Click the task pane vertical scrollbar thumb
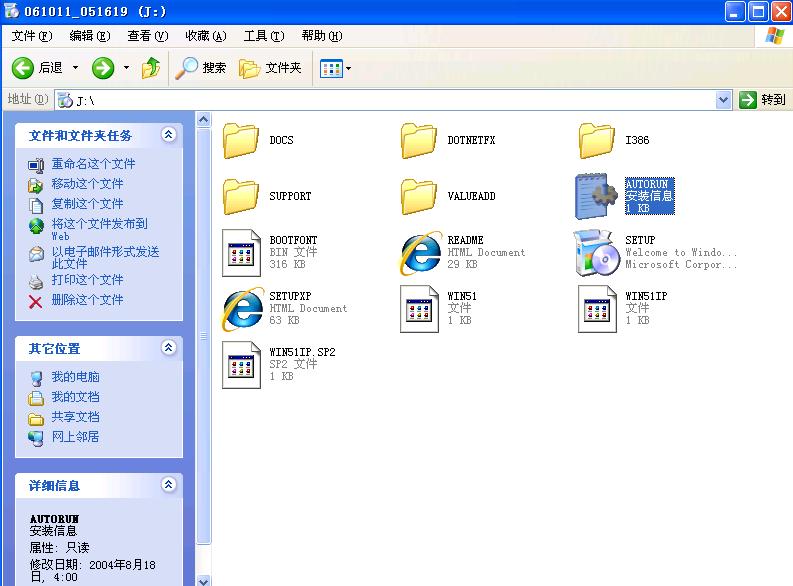 (203, 336)
